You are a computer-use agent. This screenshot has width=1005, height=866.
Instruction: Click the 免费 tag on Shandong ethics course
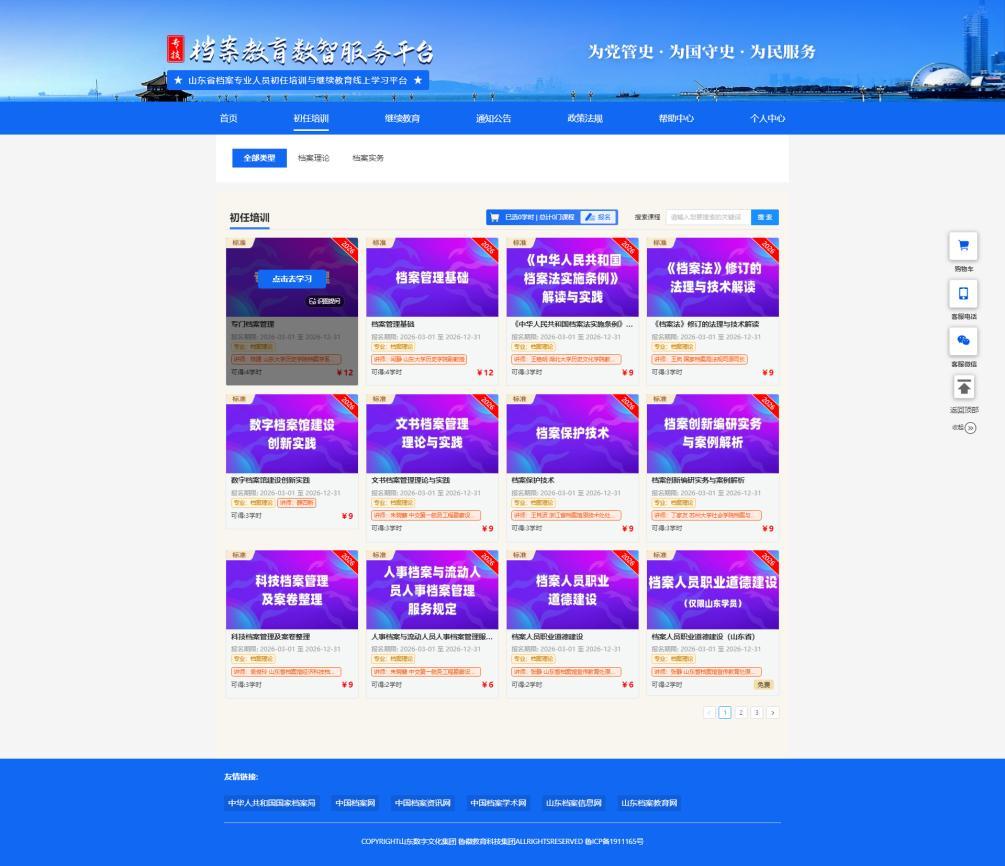click(764, 685)
